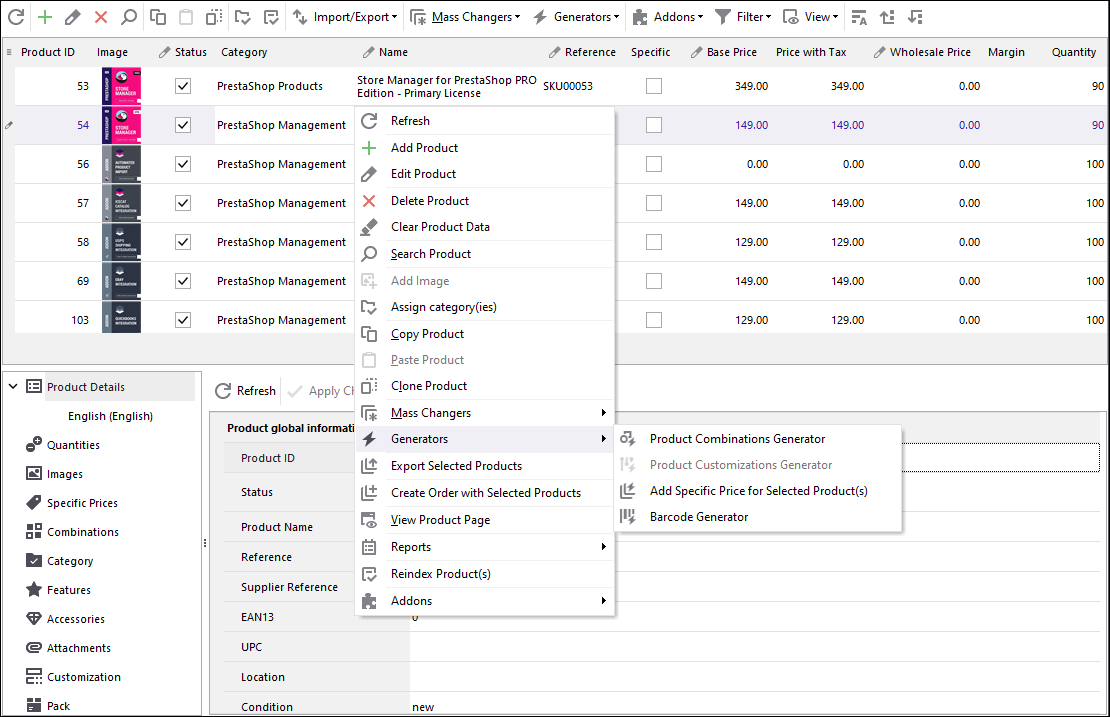1110x717 pixels.
Task: Open Quantities section in side panel
Action: [x=73, y=445]
